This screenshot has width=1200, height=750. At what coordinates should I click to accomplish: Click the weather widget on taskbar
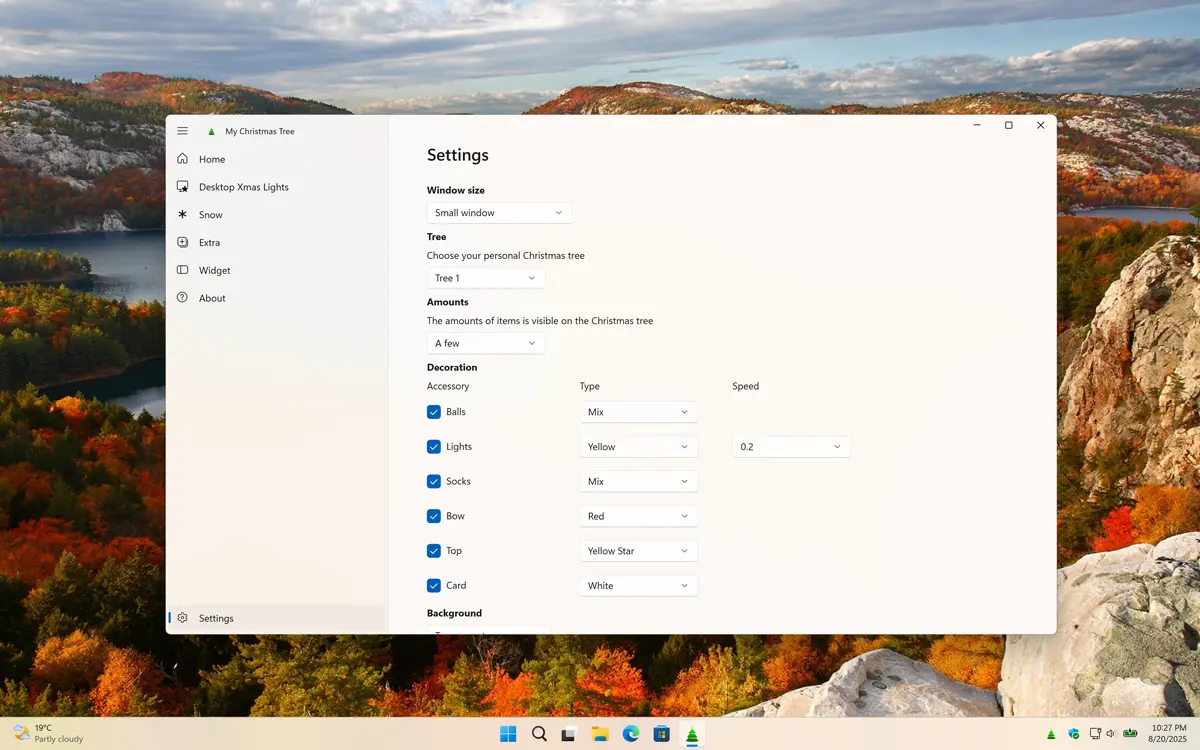click(47, 734)
